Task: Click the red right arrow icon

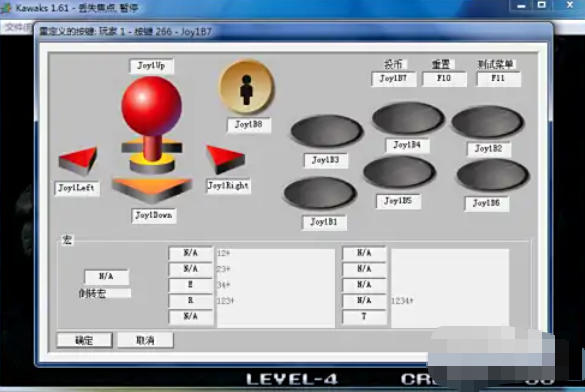Action: pos(225,159)
